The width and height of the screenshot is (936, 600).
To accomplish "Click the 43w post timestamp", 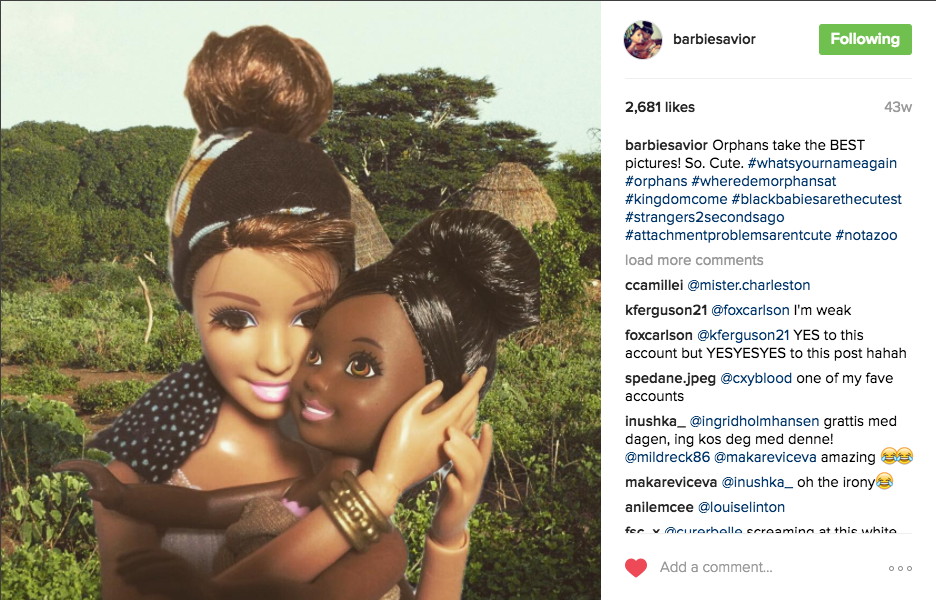I will (x=898, y=107).
